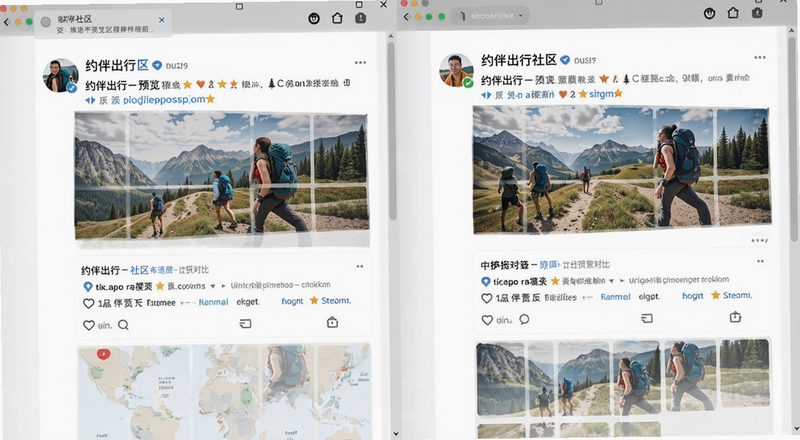
Task: Click the play arrow in tik.apo row
Action: (223, 286)
